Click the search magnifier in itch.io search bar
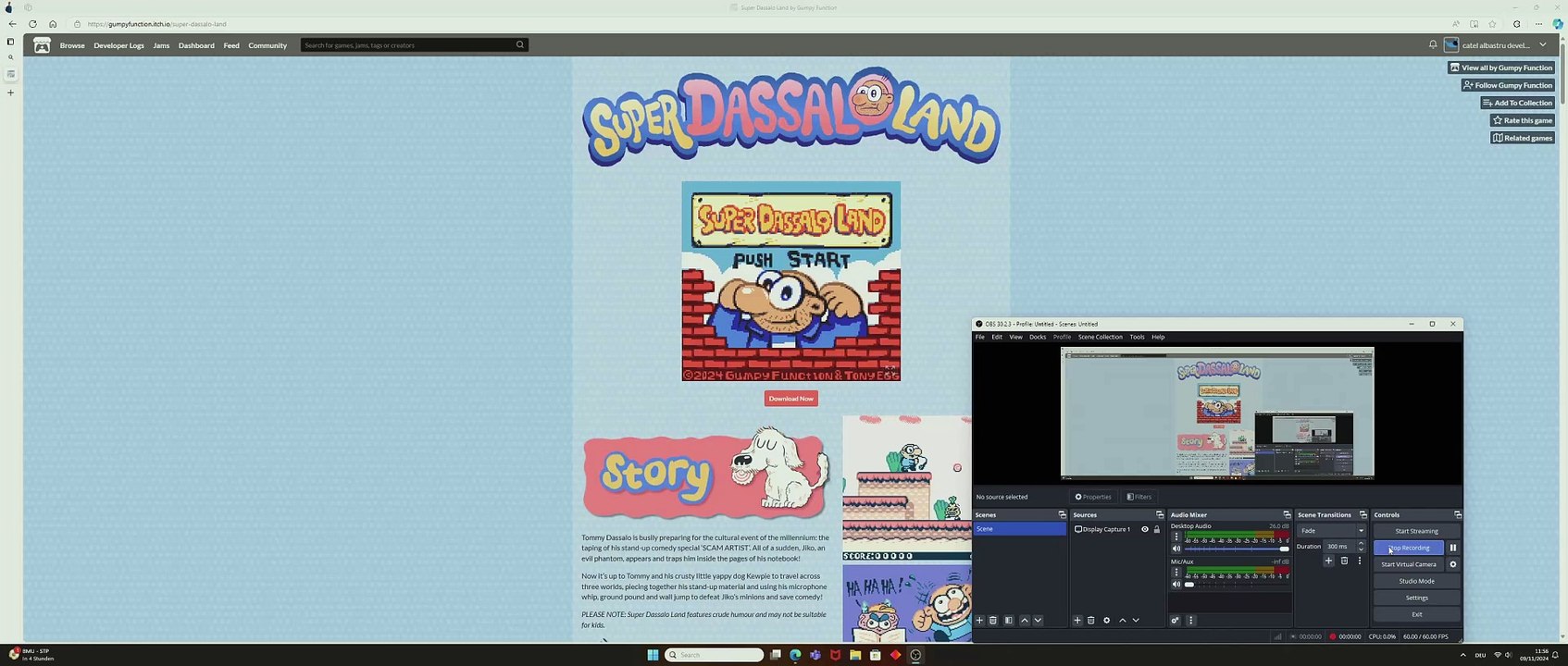The height and width of the screenshot is (666, 1568). [x=520, y=44]
